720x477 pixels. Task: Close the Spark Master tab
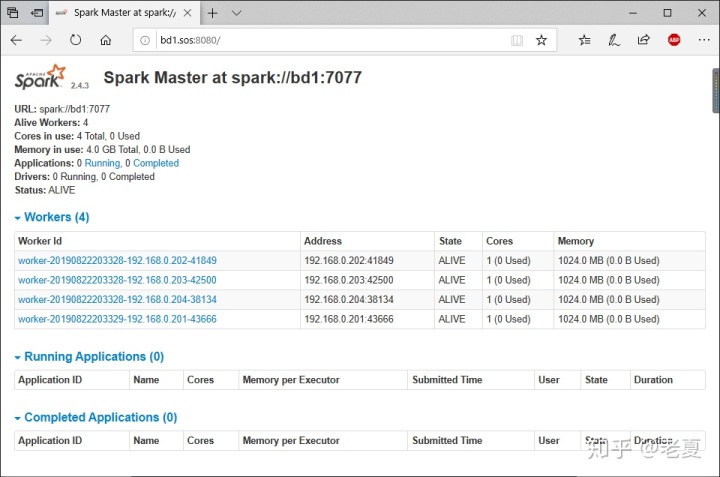188,13
